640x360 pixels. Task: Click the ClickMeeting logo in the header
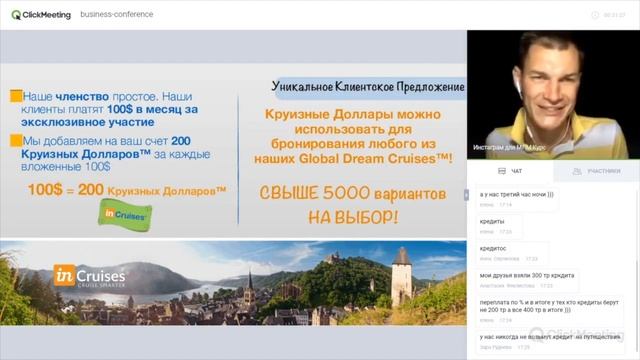click(x=41, y=15)
